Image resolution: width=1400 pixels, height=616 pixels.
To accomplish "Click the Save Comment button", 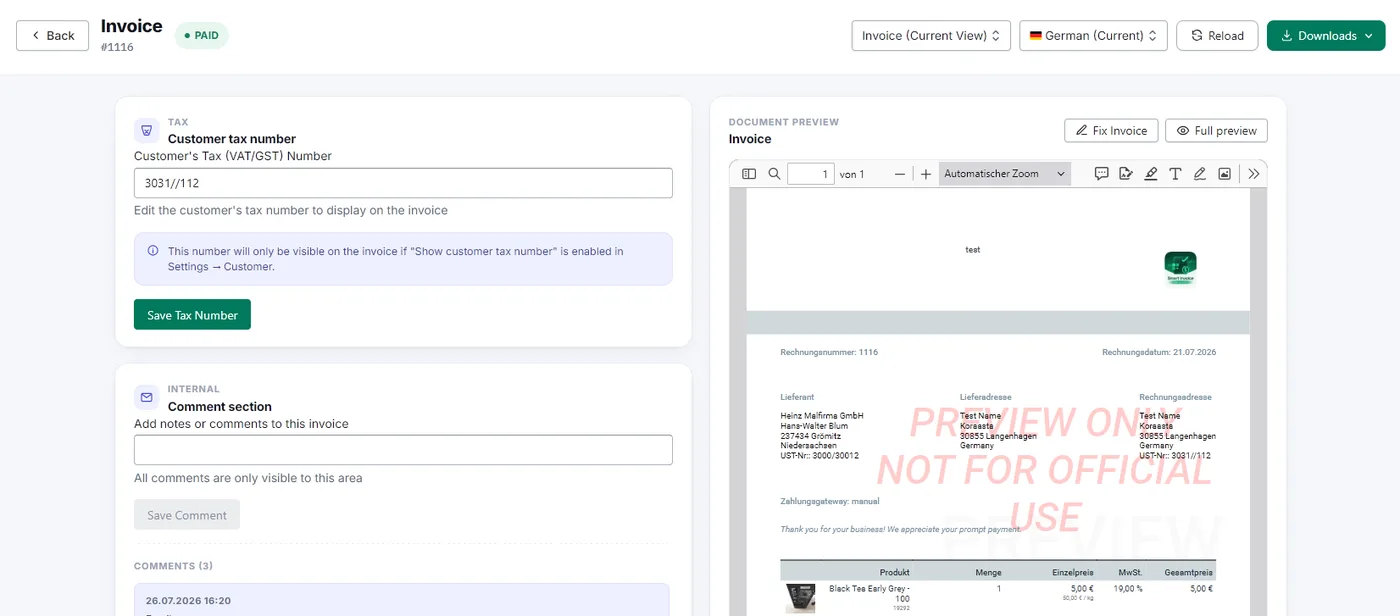I will (187, 515).
